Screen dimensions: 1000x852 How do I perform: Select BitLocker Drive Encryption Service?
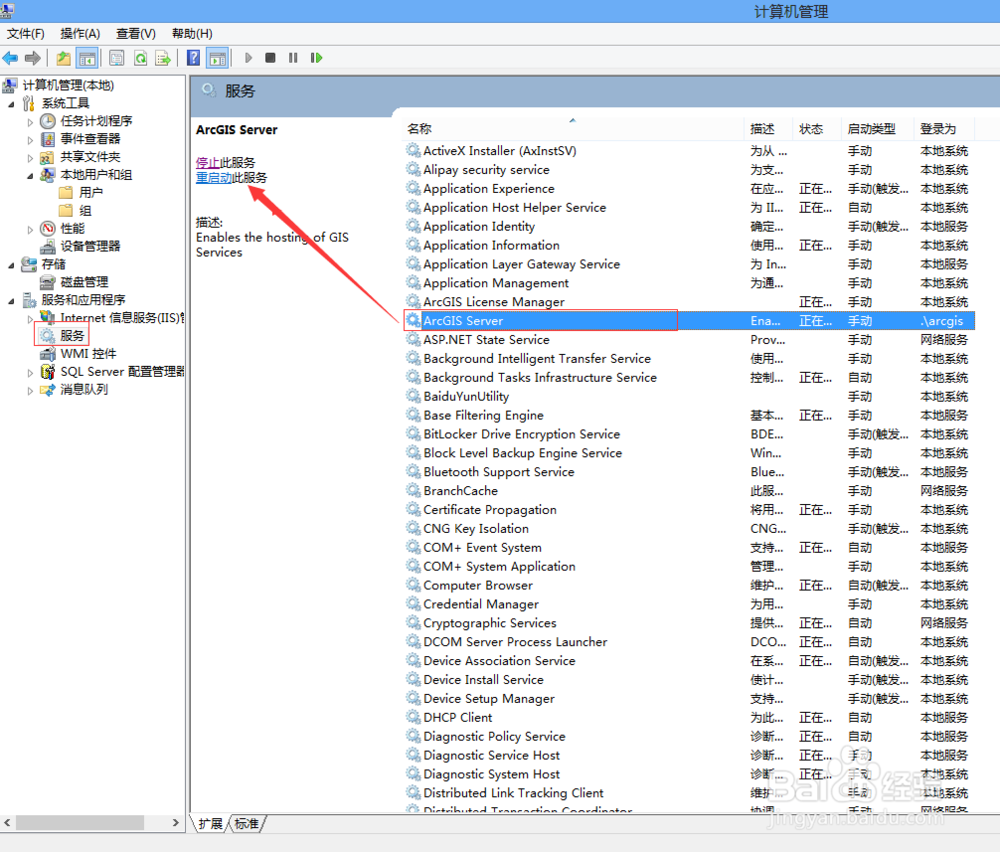[x=689, y=434]
